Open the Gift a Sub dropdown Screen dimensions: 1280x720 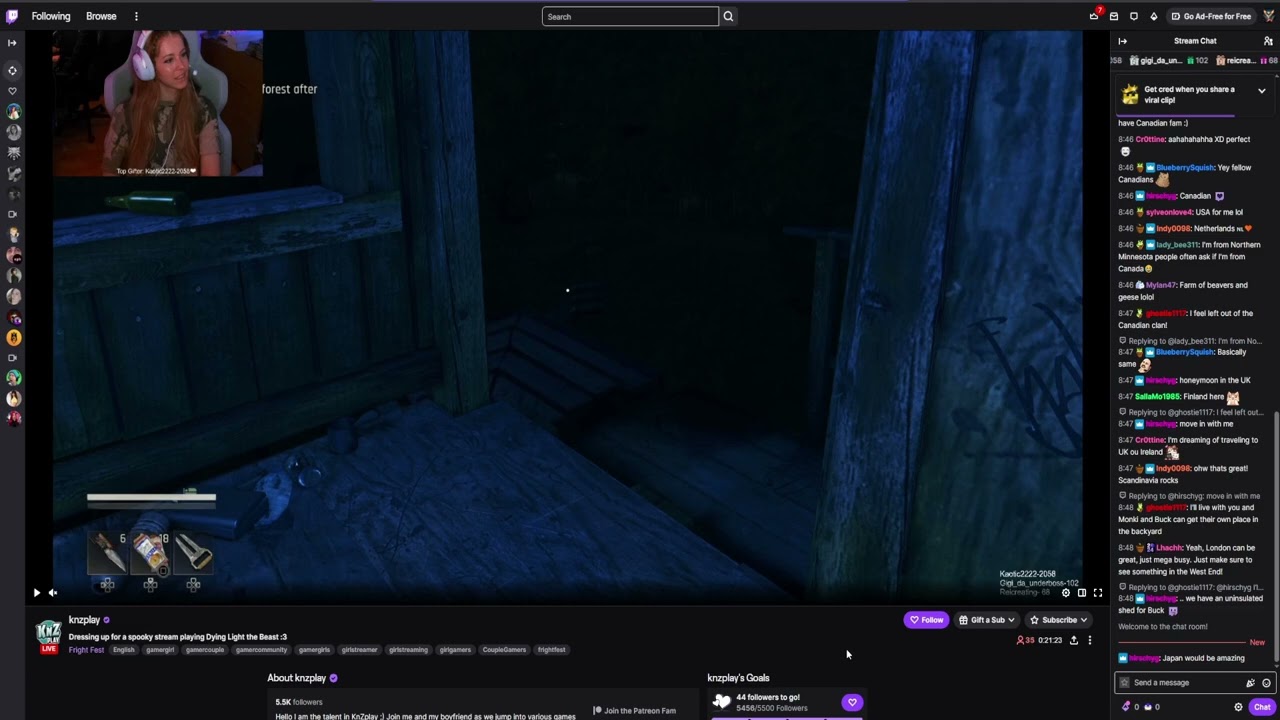(986, 620)
